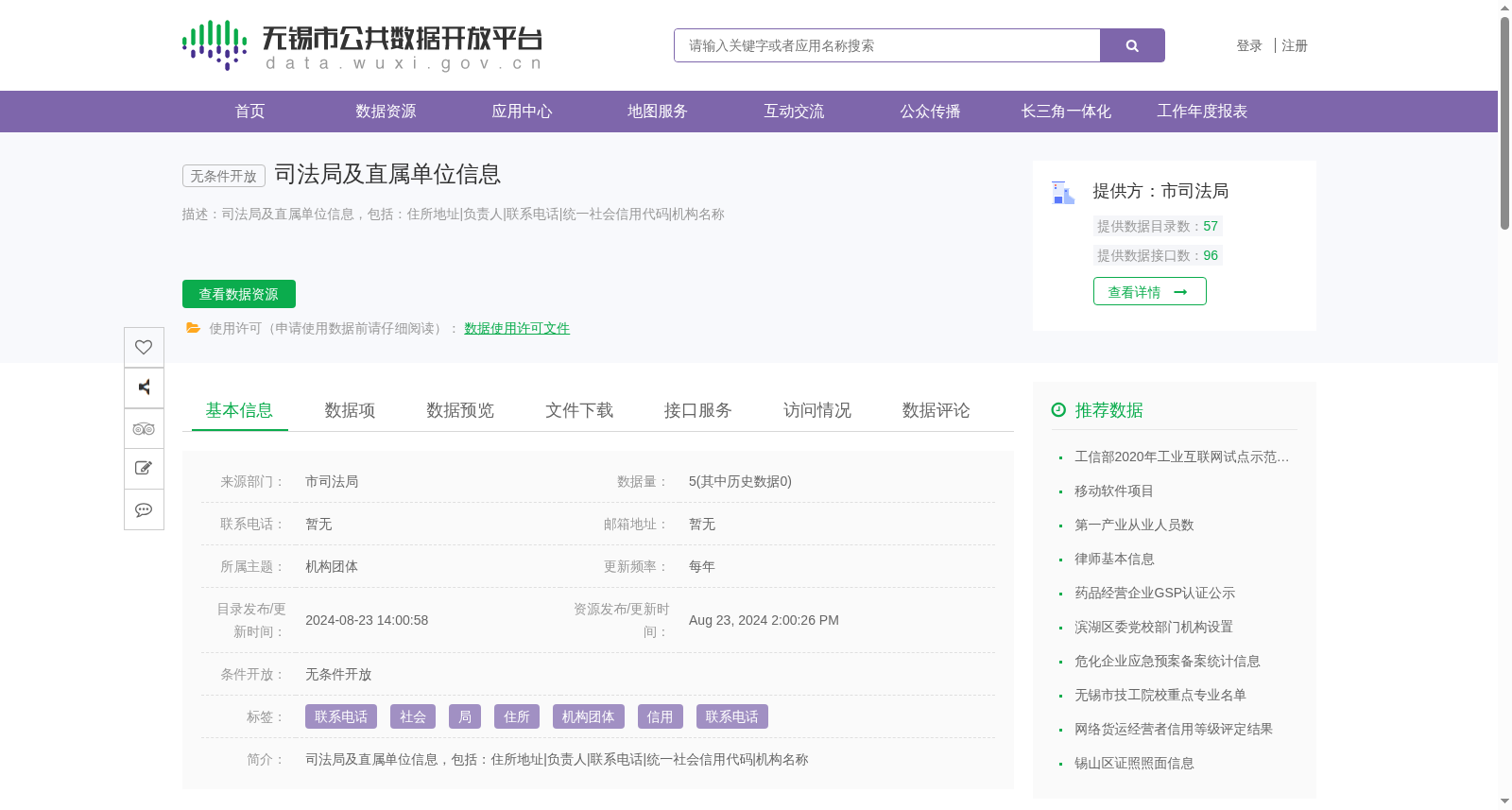Switch to the 数据评论 tab

coord(936,410)
